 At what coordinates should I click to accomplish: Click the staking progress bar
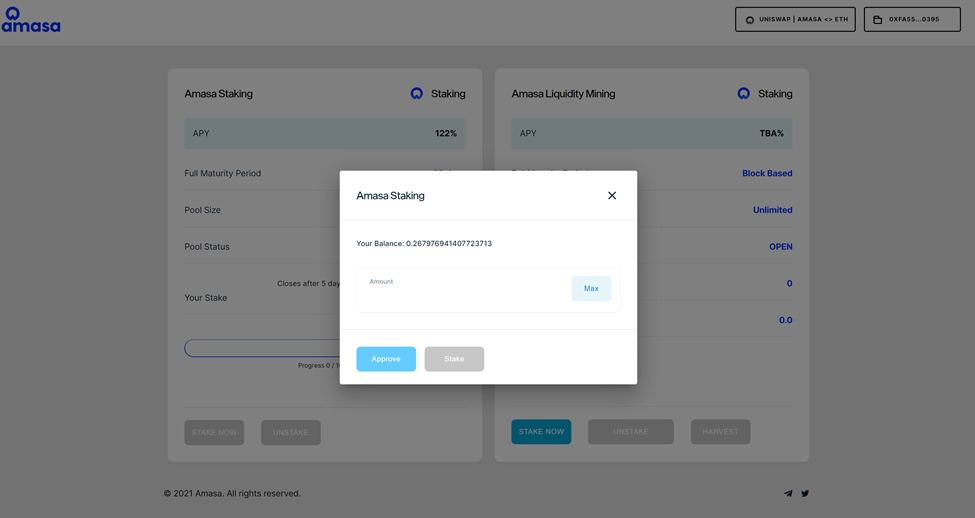(262, 348)
